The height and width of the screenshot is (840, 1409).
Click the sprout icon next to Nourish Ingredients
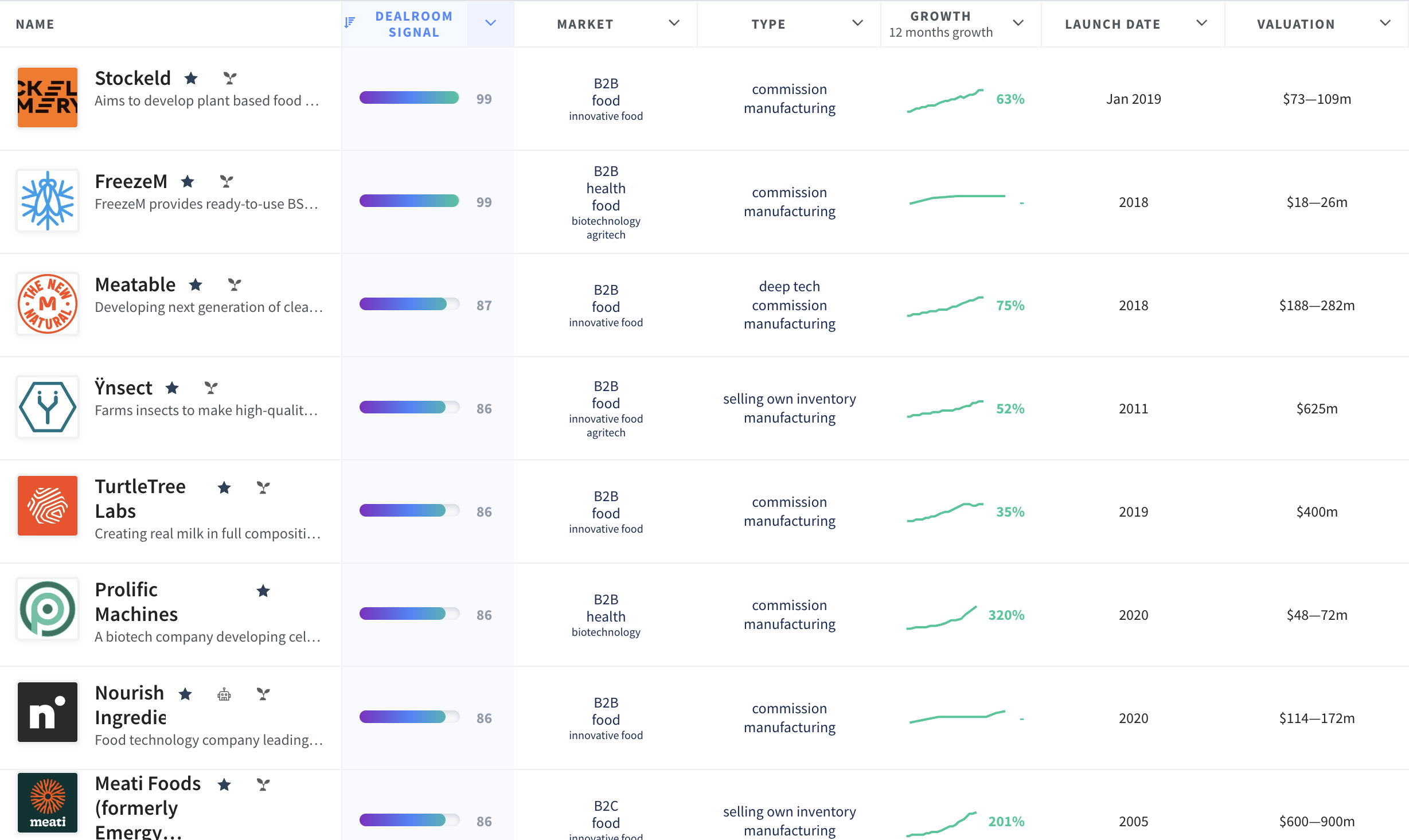tap(263, 694)
